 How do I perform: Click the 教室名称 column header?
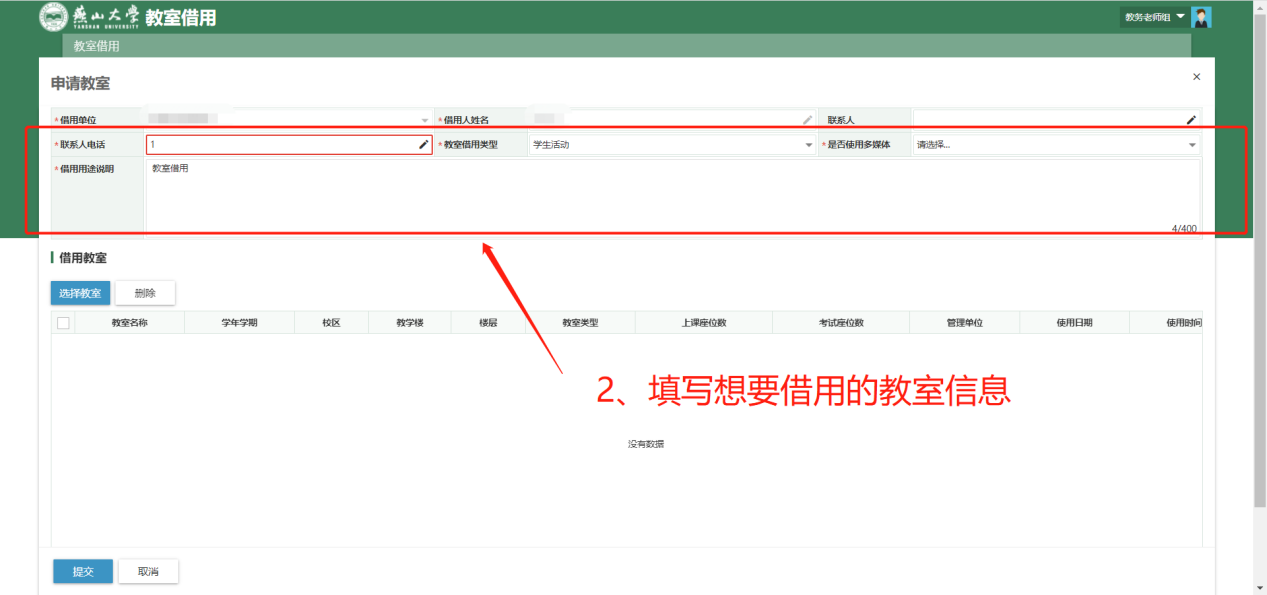point(129,323)
